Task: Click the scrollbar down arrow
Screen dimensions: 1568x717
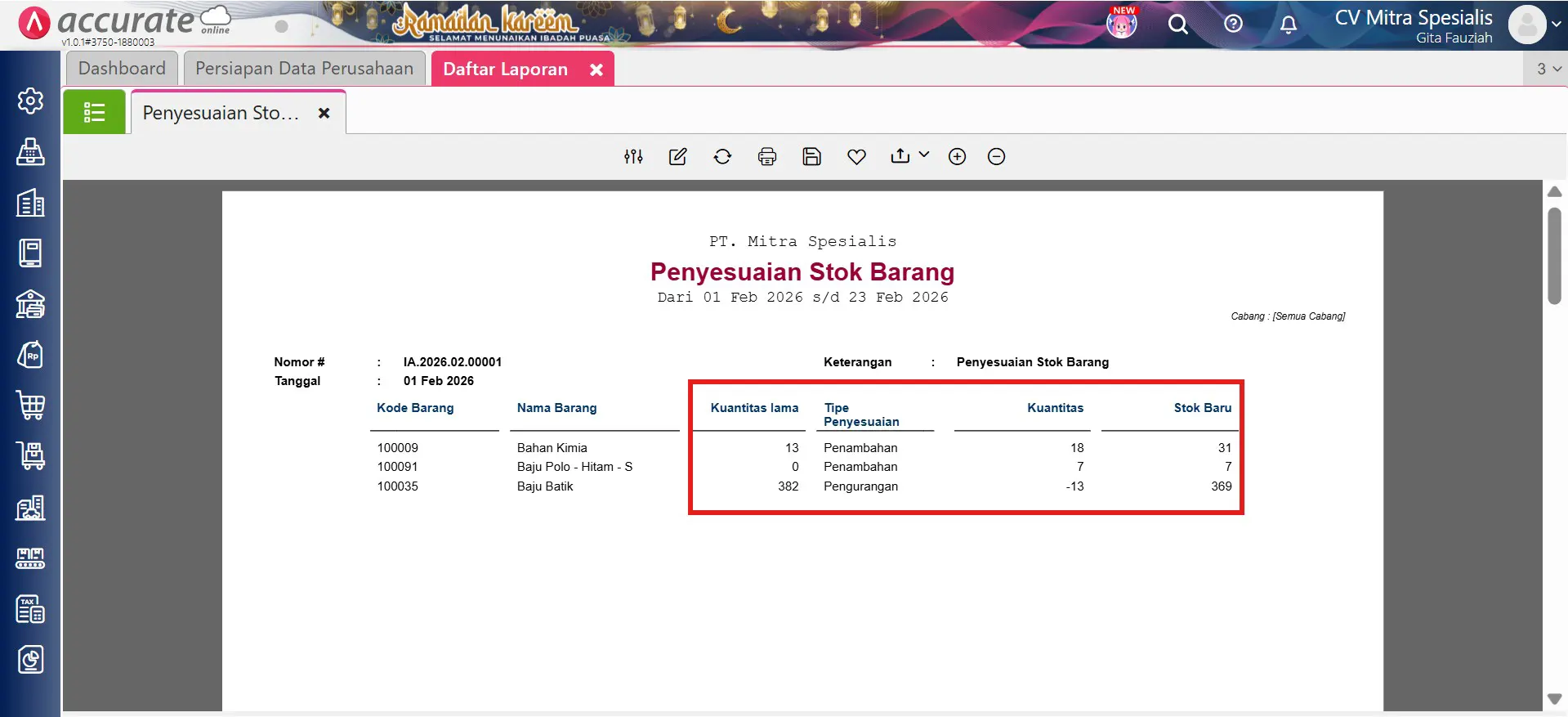Action: (x=1554, y=699)
